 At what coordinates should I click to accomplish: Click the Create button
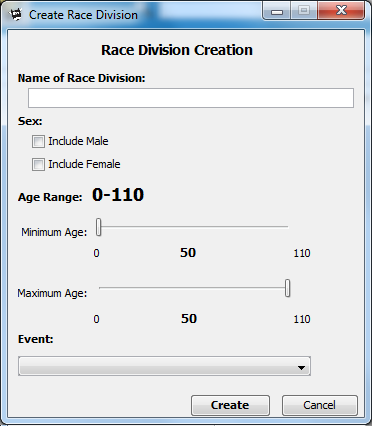point(230,405)
